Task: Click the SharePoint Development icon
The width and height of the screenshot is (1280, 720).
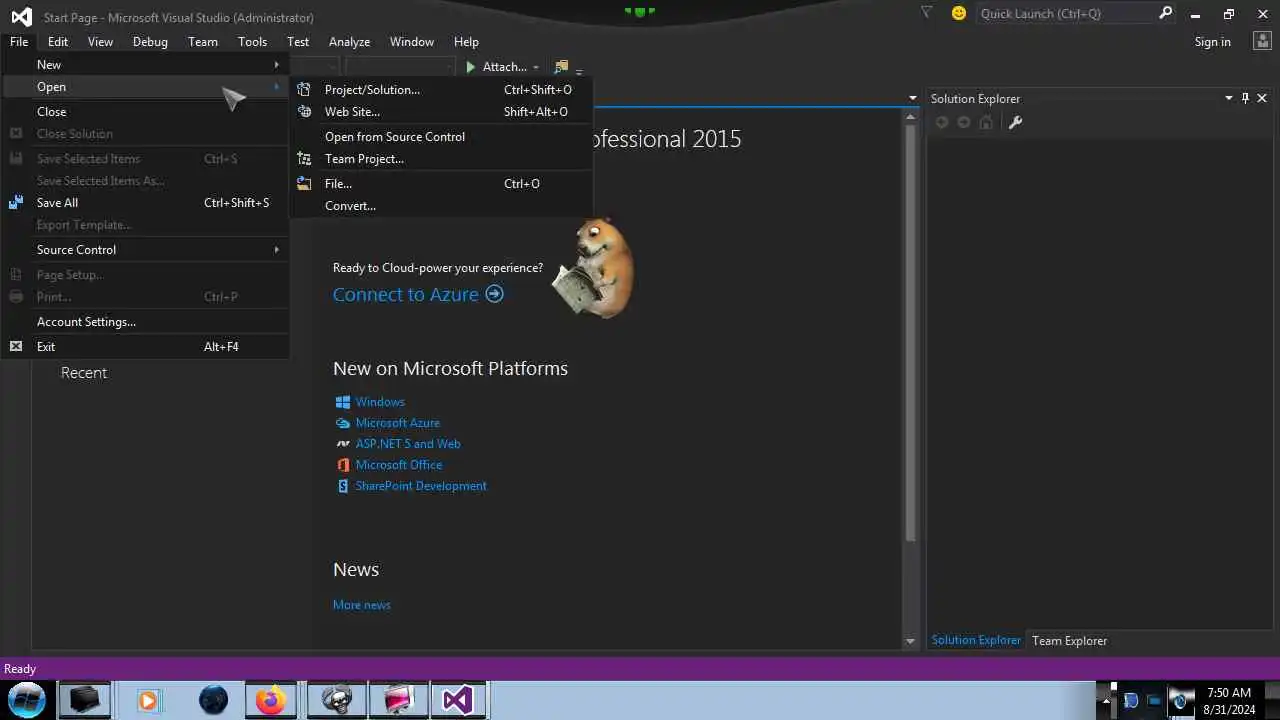Action: click(342, 485)
